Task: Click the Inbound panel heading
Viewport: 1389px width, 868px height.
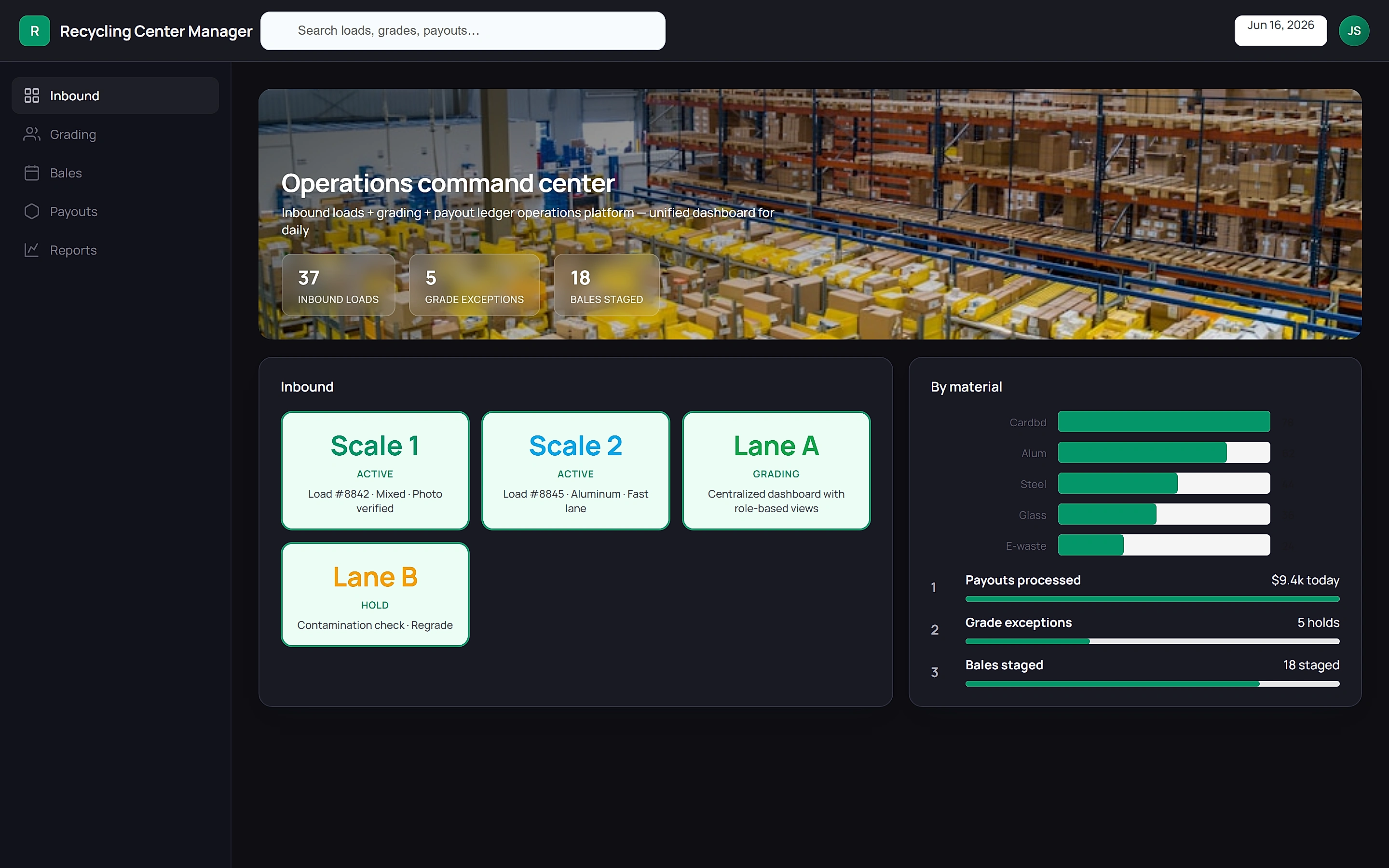Action: click(x=307, y=387)
